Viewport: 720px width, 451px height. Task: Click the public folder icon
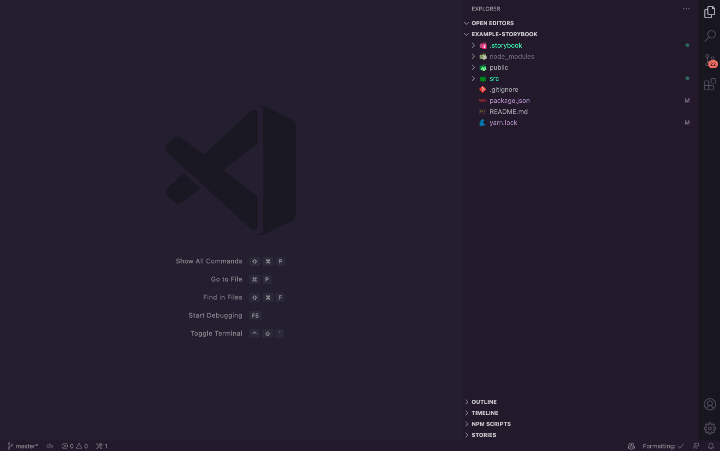tap(483, 68)
